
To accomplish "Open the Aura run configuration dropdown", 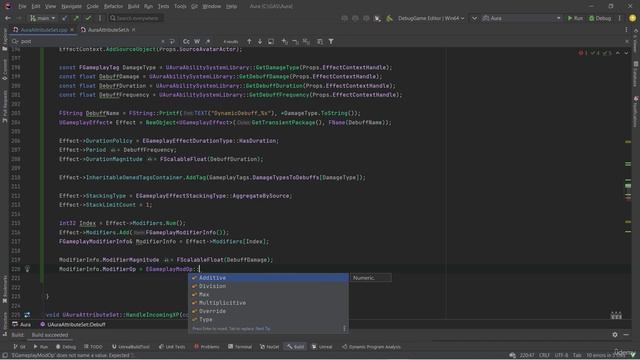I will [x=521, y=18].
